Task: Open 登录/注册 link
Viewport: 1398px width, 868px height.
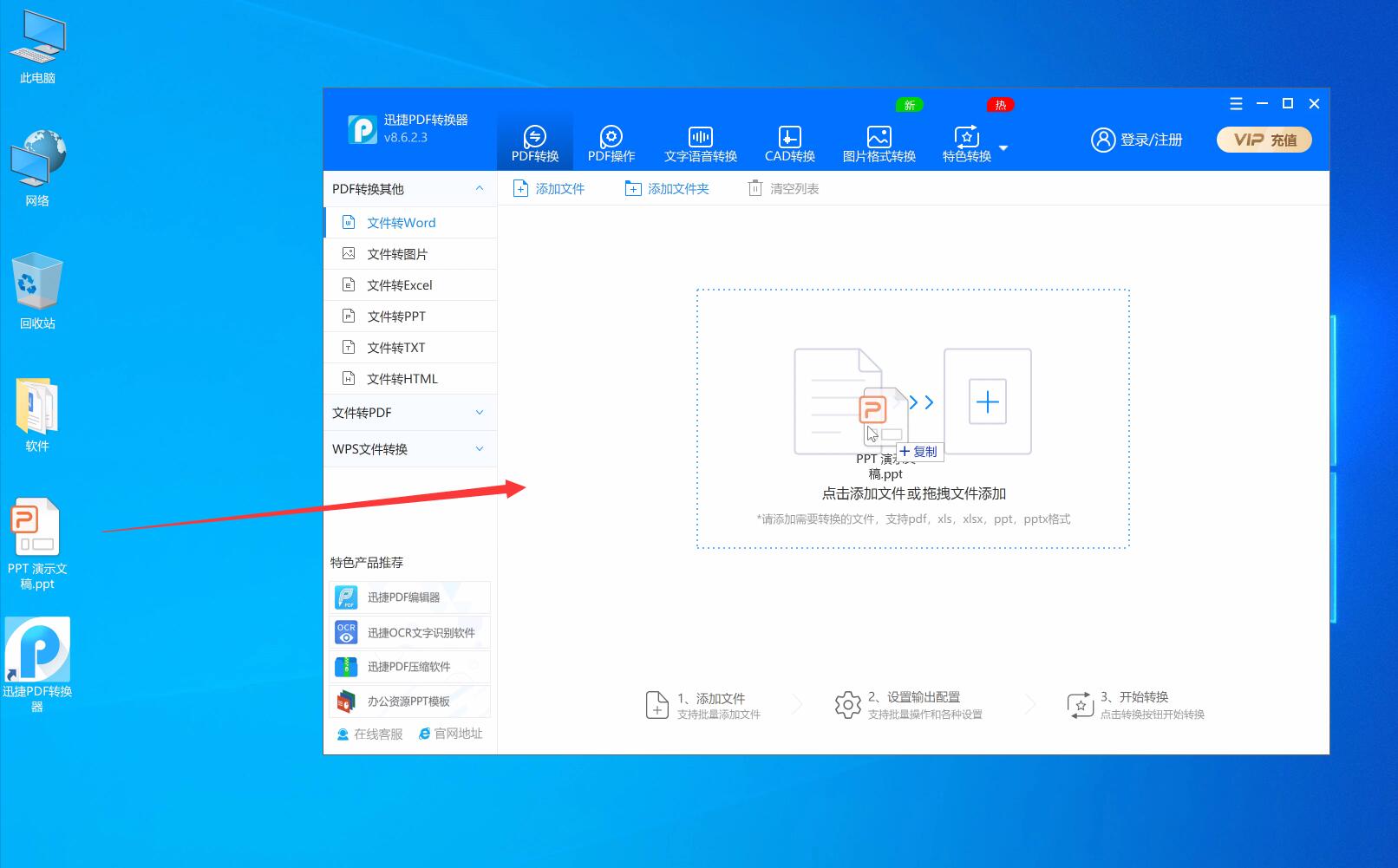Action: [x=1151, y=140]
